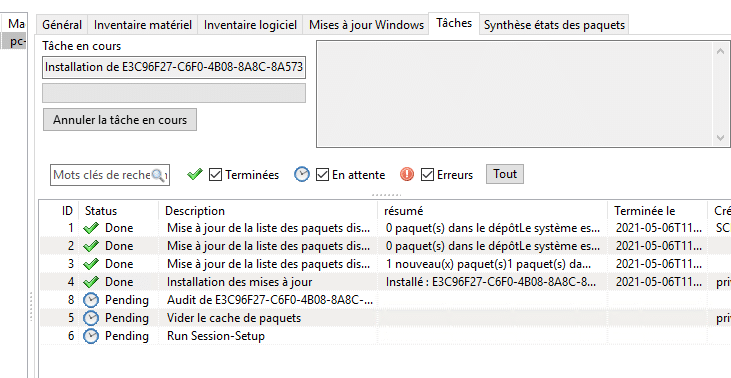Click the clock icon for Run Session-Setup
This screenshot has width=731, height=378.
(x=91, y=336)
